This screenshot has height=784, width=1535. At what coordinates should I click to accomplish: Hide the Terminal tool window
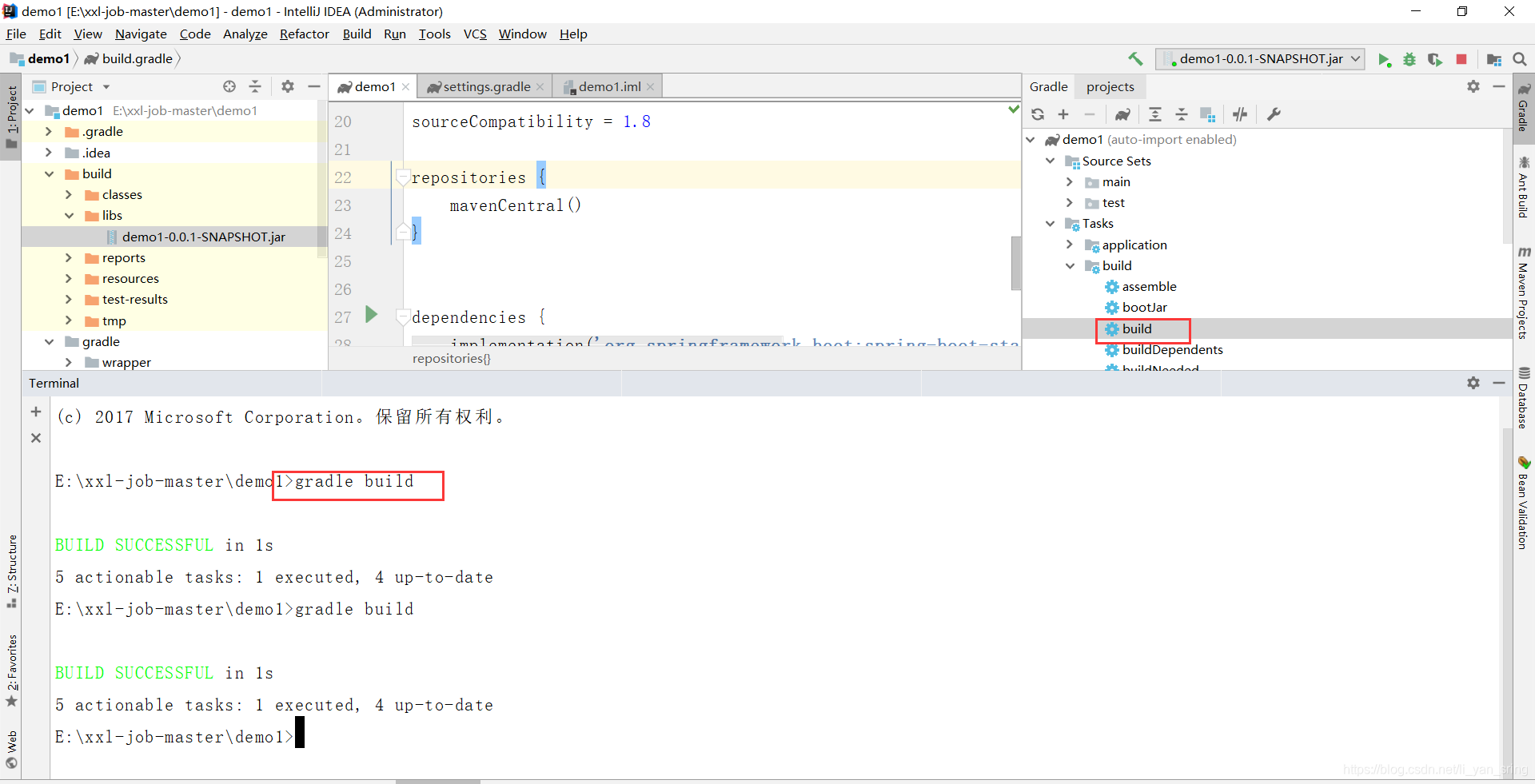coord(1499,383)
